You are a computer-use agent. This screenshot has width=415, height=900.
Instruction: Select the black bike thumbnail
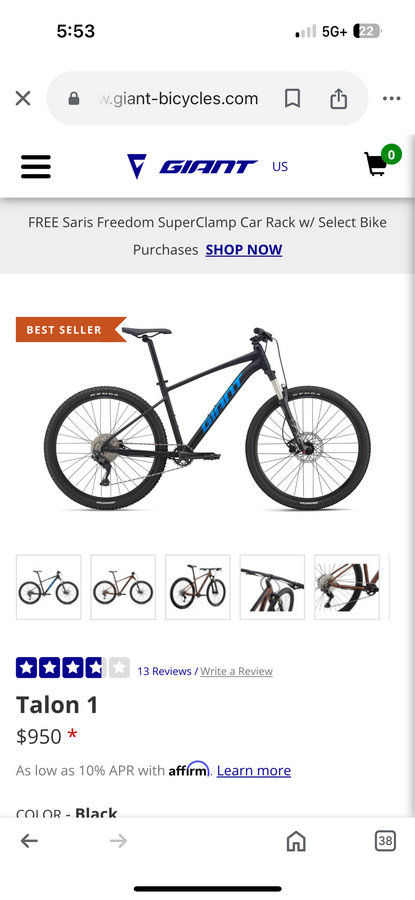pos(48,587)
